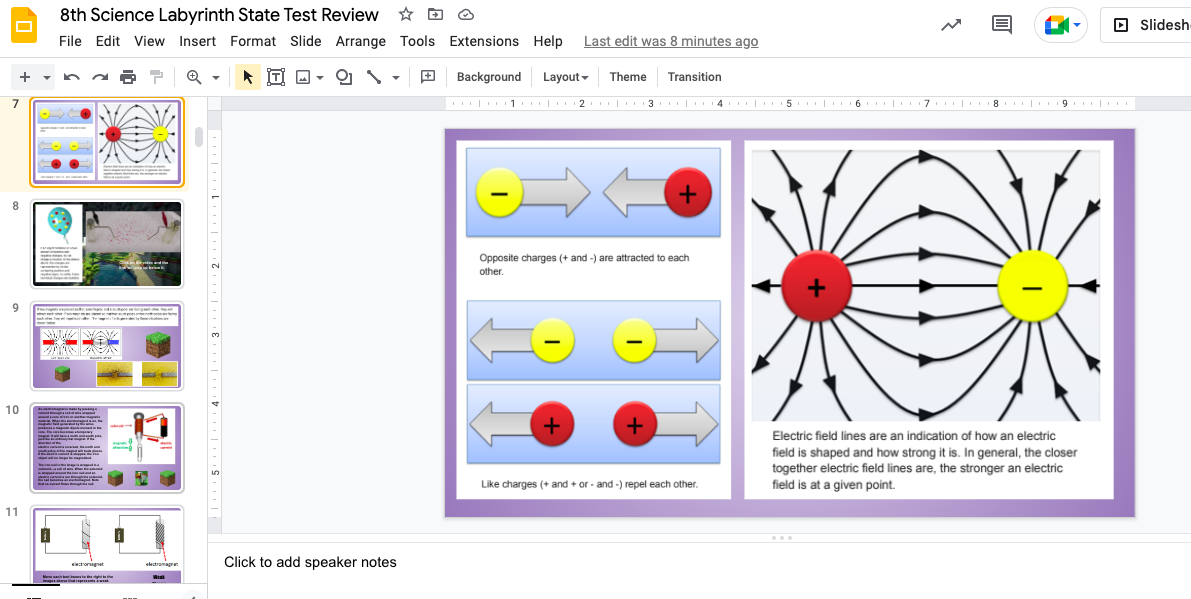Open the Arrange menu
Screen dimensions: 1191x599
[x=360, y=41]
